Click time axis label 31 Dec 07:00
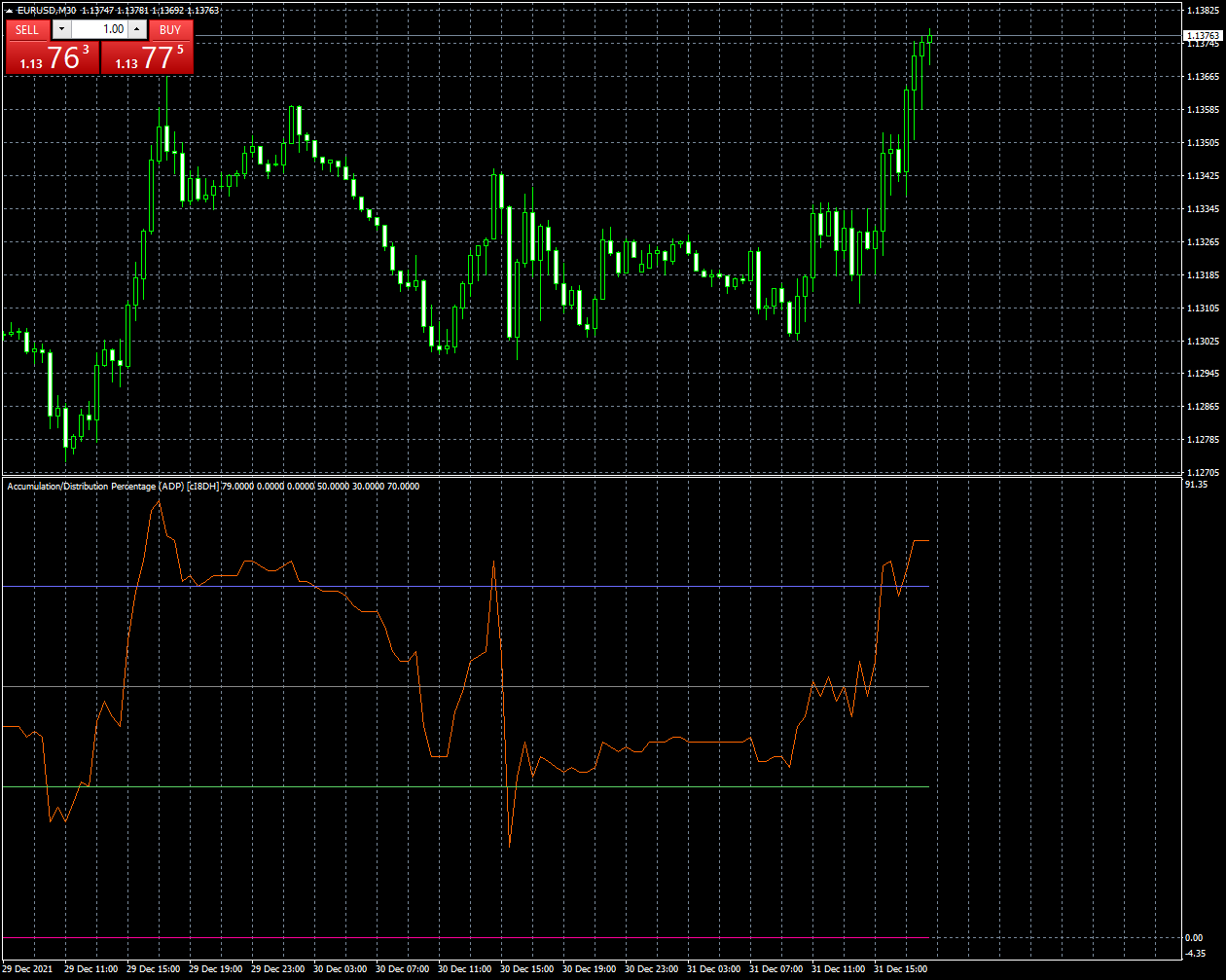 [x=776, y=969]
